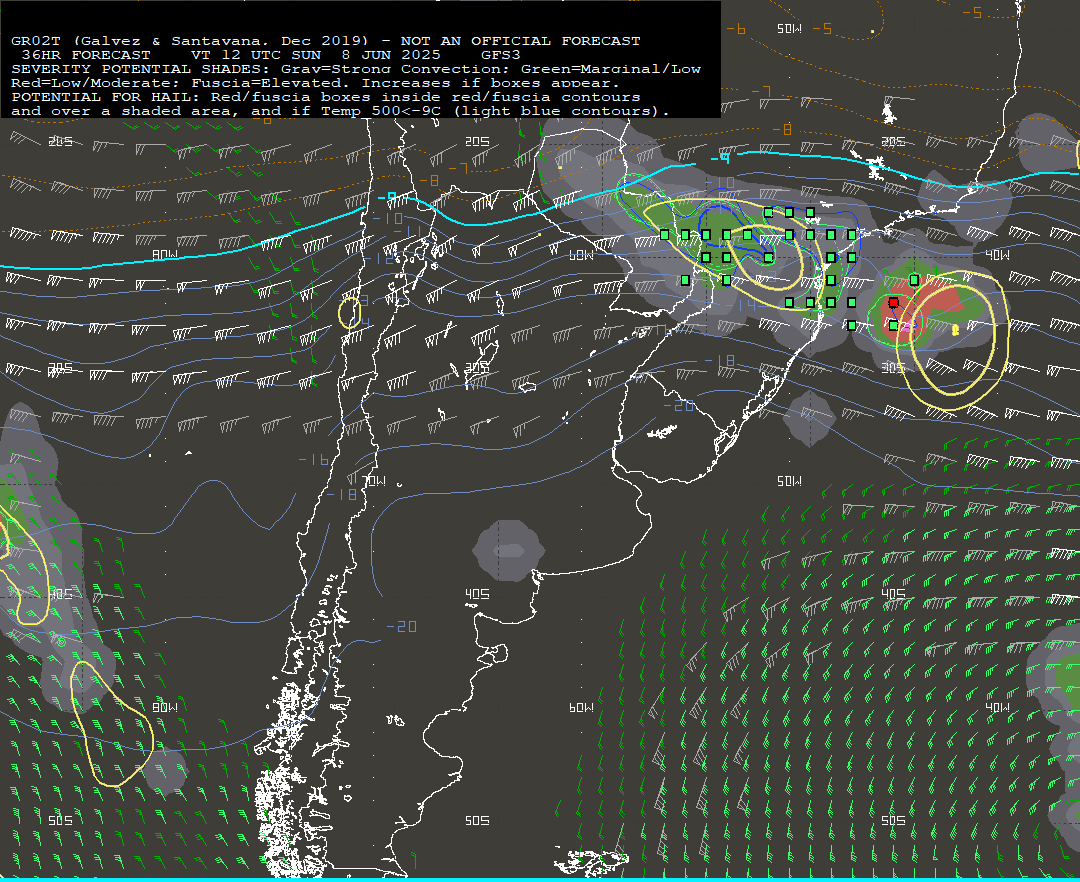The height and width of the screenshot is (882, 1080).
Task: Click the '50W' label beside orange -6
Action: coord(789,29)
